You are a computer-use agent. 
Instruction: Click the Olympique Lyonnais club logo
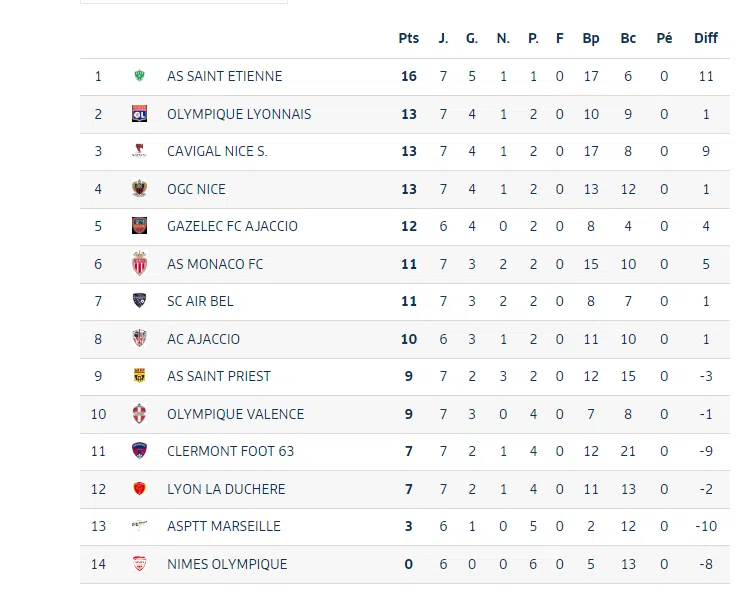pyautogui.click(x=140, y=114)
